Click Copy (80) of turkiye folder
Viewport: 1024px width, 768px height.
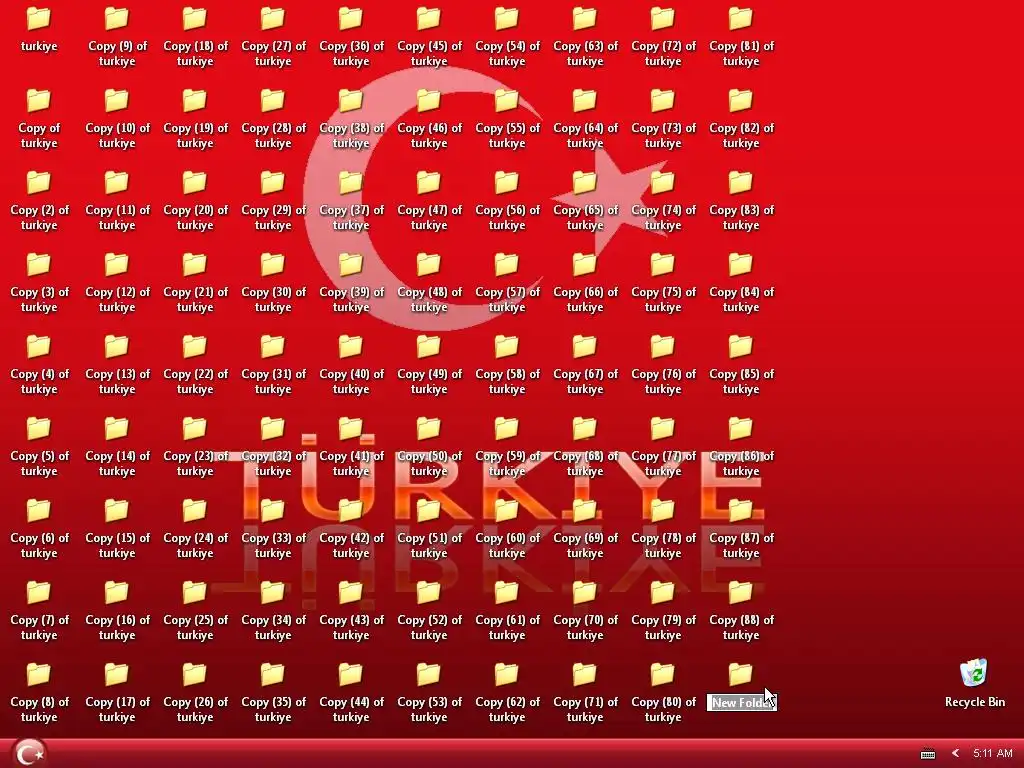[663, 675]
